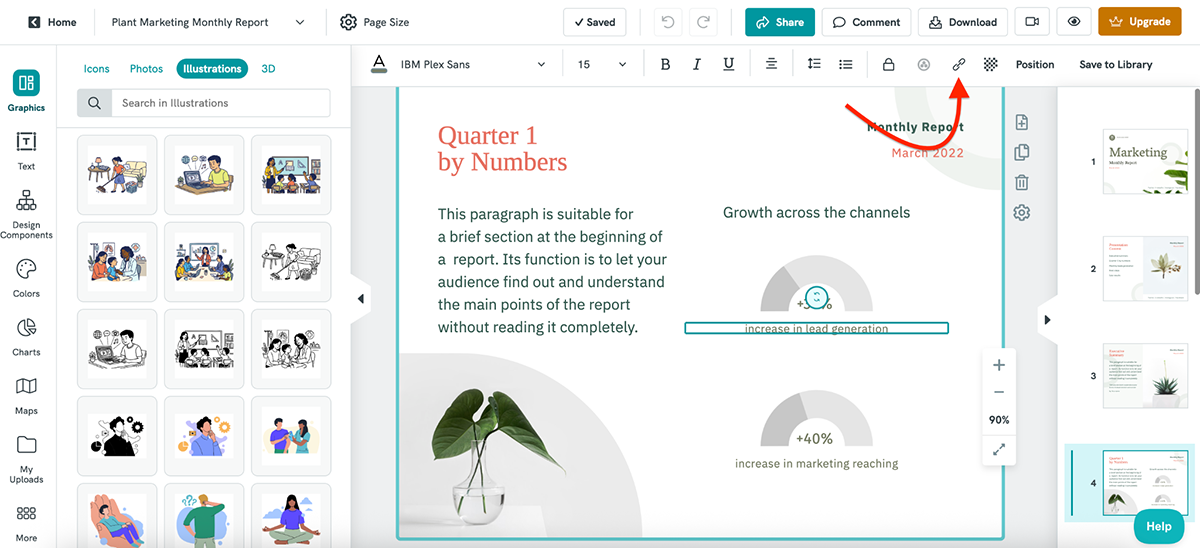Duplicate the current page
The height and width of the screenshot is (548, 1200).
pyautogui.click(x=1021, y=153)
